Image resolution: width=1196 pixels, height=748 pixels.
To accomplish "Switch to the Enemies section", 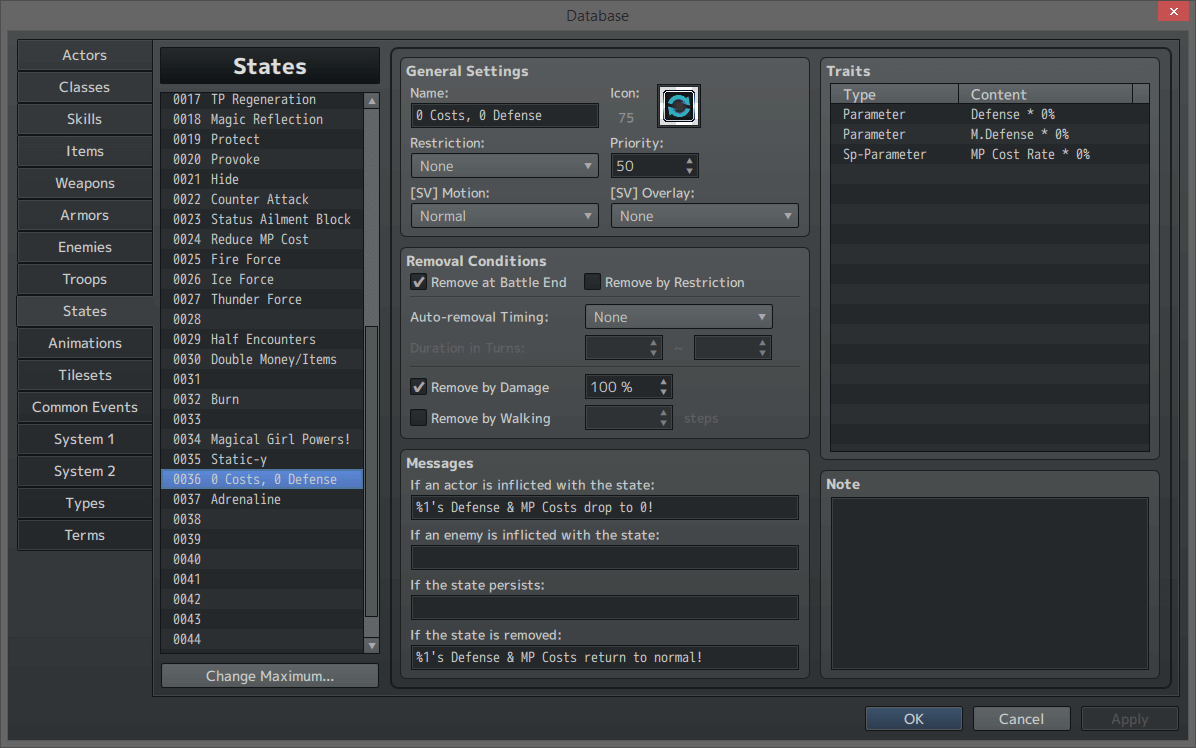I will pos(84,247).
